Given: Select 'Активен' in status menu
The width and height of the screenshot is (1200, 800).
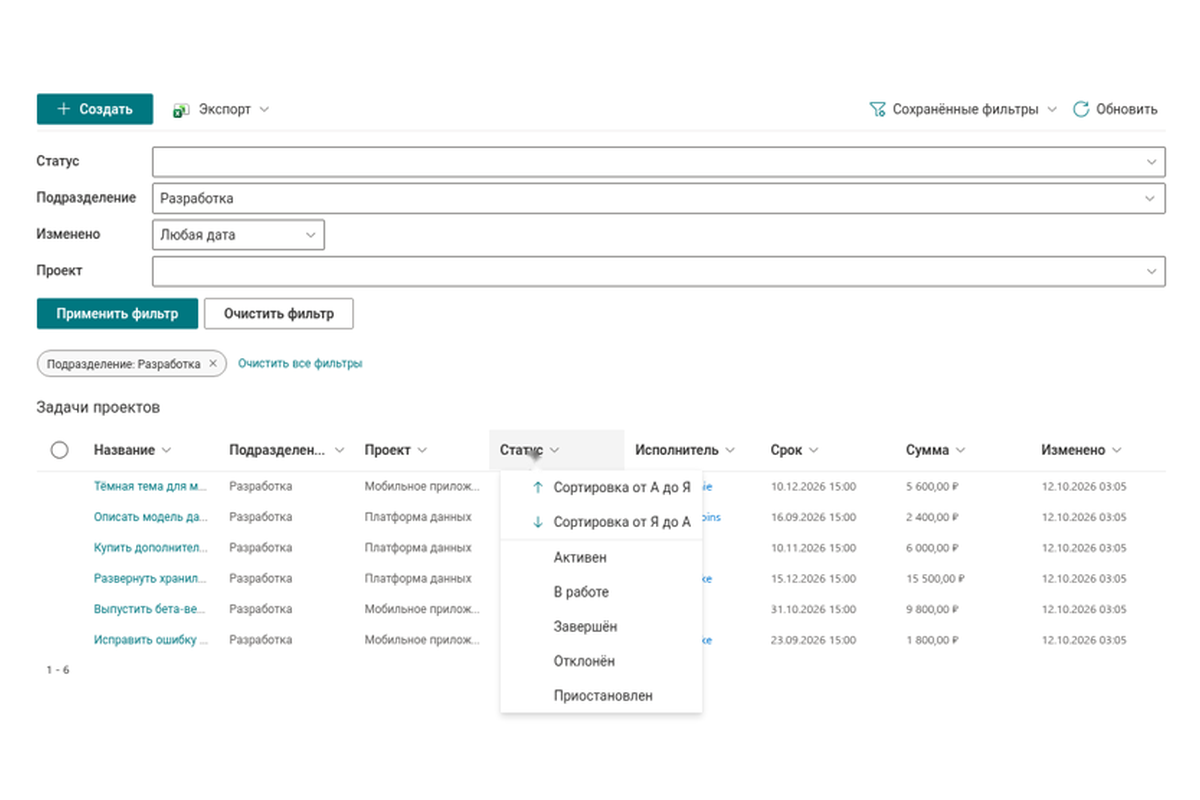Looking at the screenshot, I should (601, 557).
